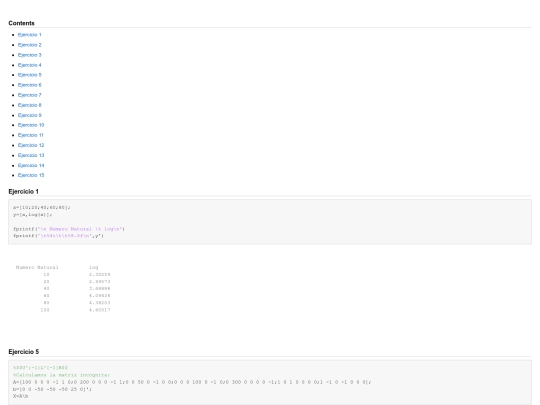Click the Contents heading
The width and height of the screenshot is (540, 405).
[21, 23]
